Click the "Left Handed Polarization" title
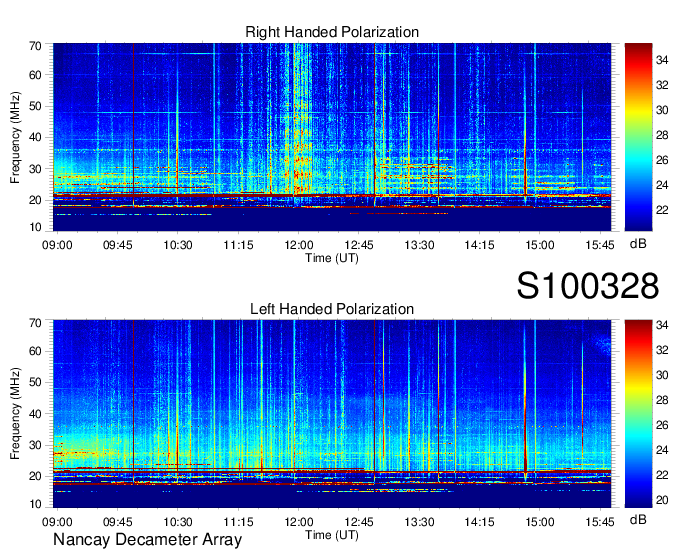This screenshot has width=680, height=552. pos(332,309)
